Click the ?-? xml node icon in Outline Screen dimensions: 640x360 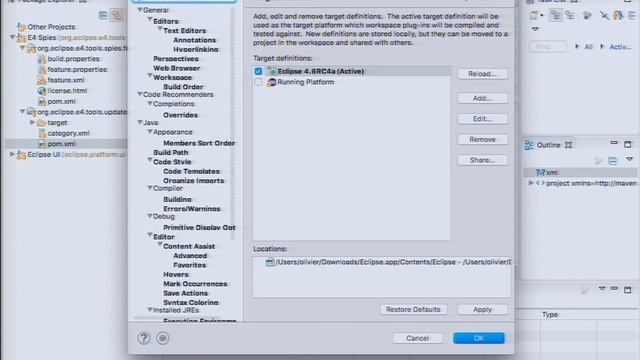(540, 172)
